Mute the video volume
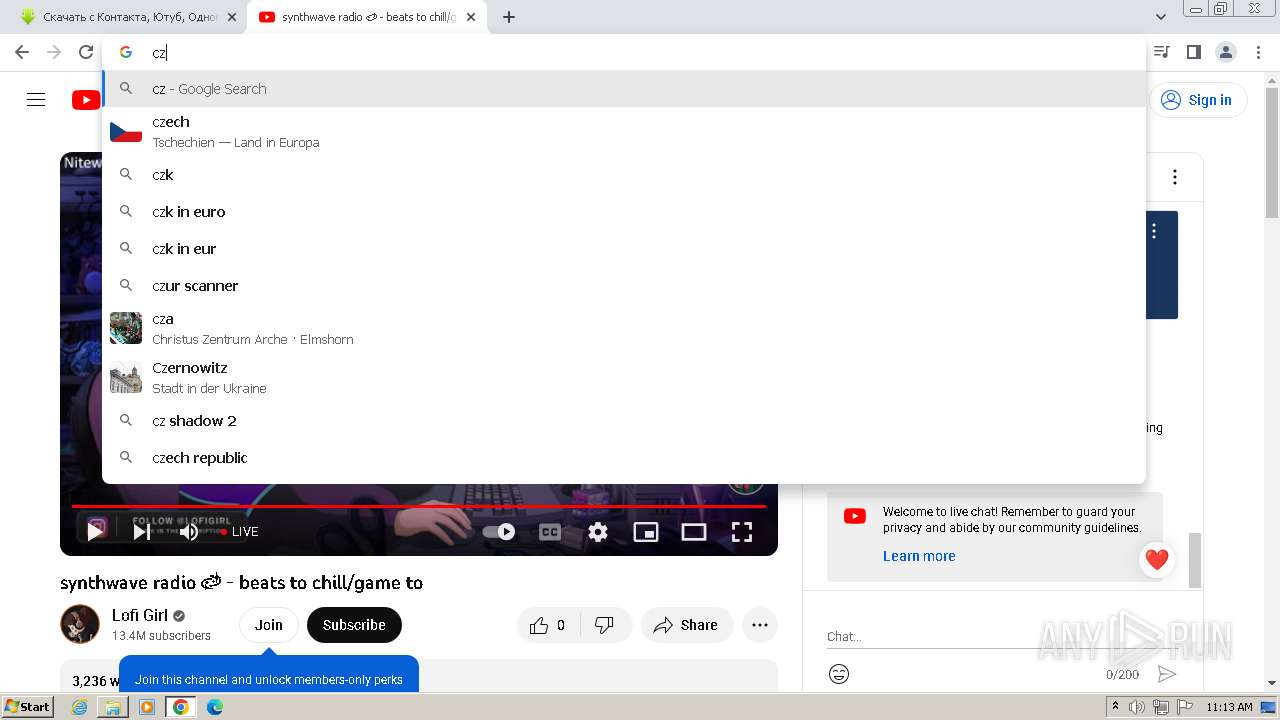 189,531
